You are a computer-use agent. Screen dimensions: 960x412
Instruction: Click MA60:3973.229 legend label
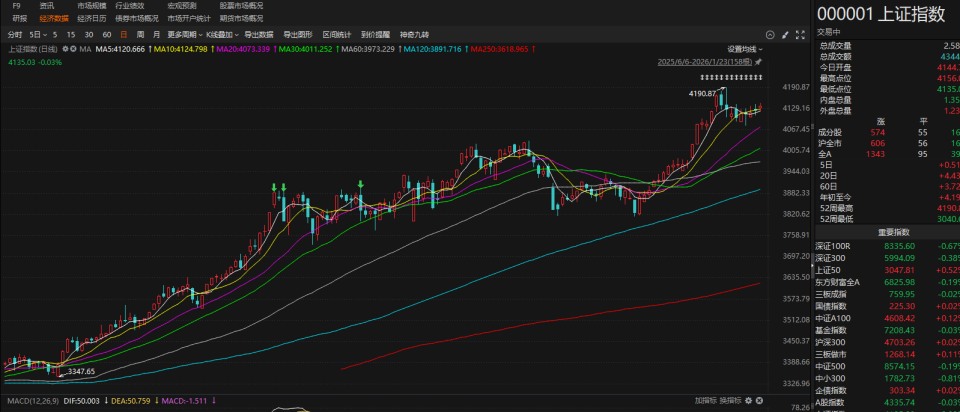click(x=368, y=49)
